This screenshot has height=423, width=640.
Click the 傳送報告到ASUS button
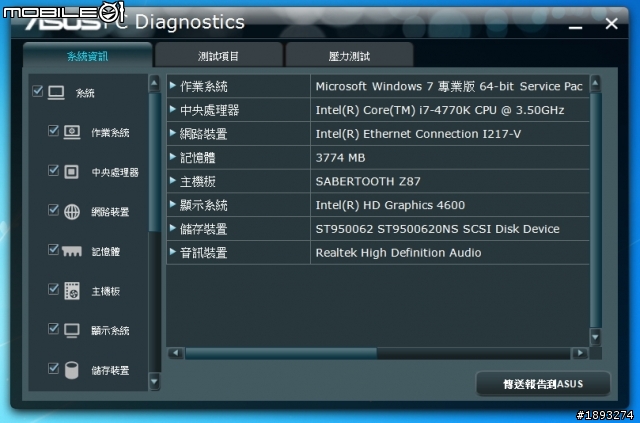543,384
